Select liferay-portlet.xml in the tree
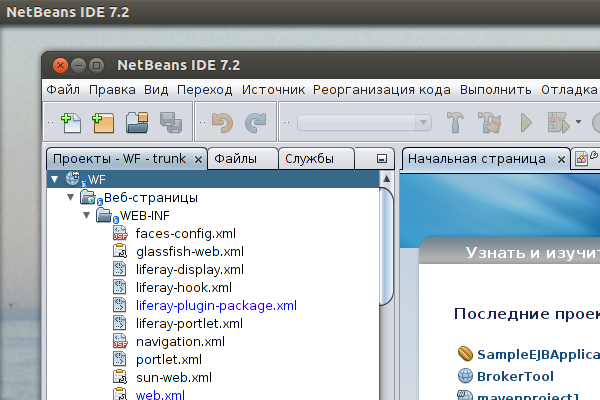The height and width of the screenshot is (400, 600). (x=189, y=323)
